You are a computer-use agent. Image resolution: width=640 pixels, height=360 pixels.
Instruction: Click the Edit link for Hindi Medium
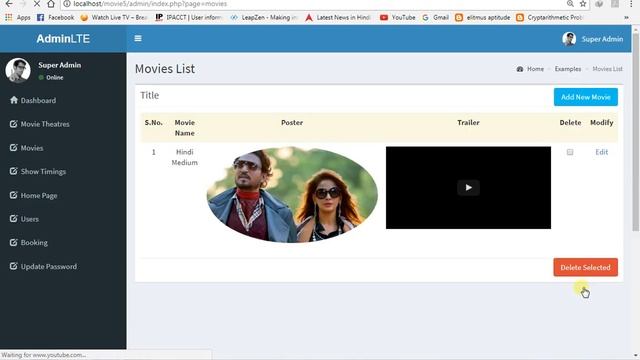coord(602,152)
